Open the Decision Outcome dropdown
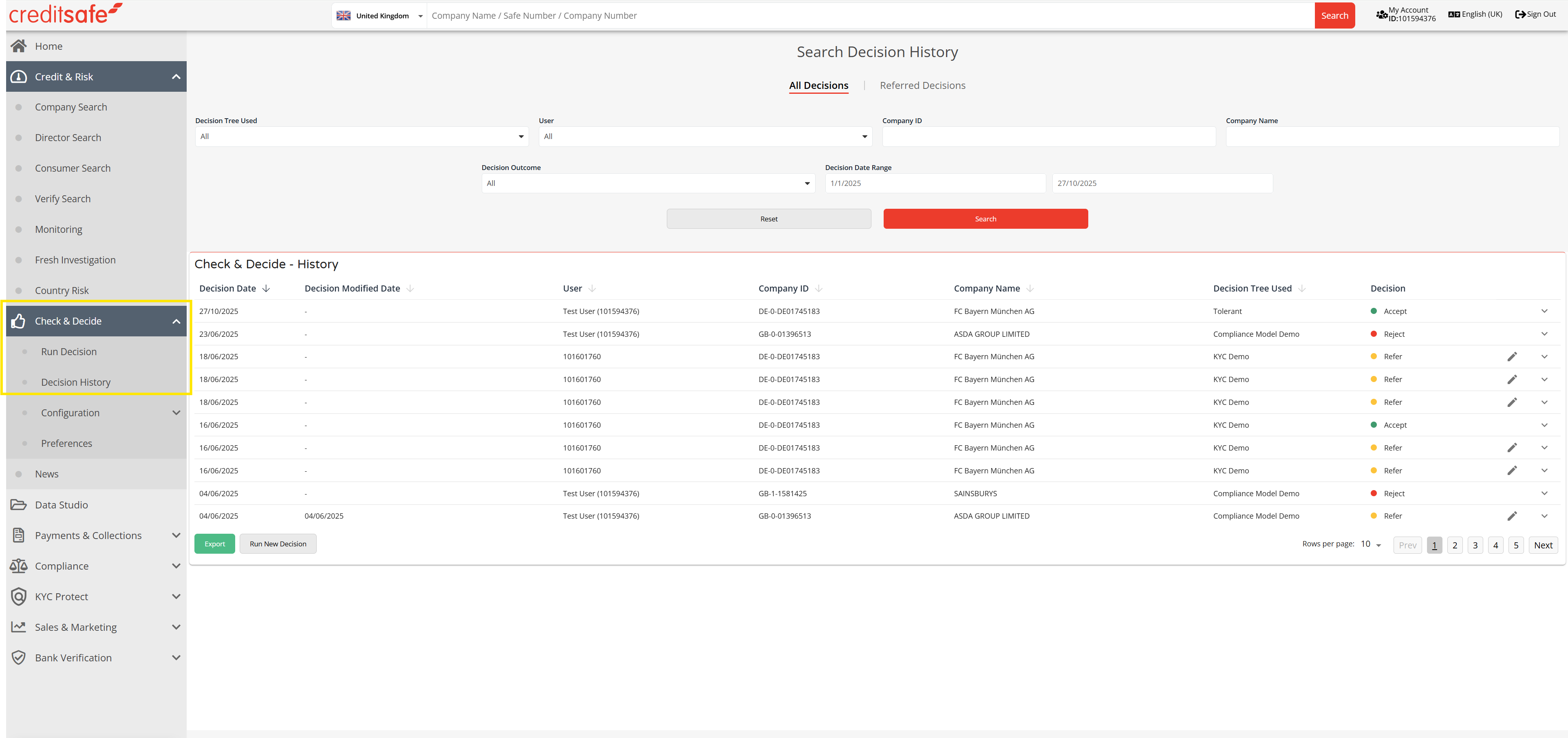The height and width of the screenshot is (738, 1568). [648, 183]
